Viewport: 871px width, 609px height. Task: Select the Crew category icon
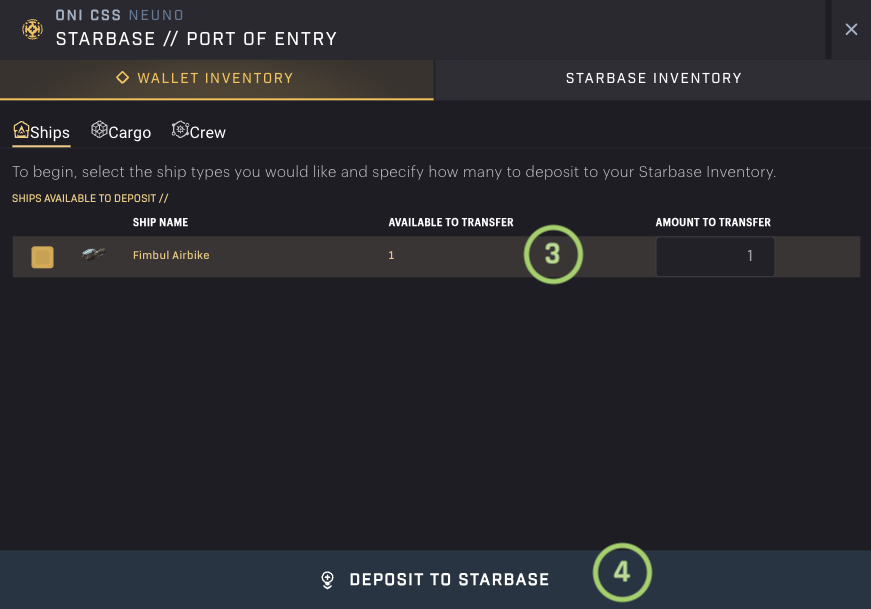coord(180,131)
